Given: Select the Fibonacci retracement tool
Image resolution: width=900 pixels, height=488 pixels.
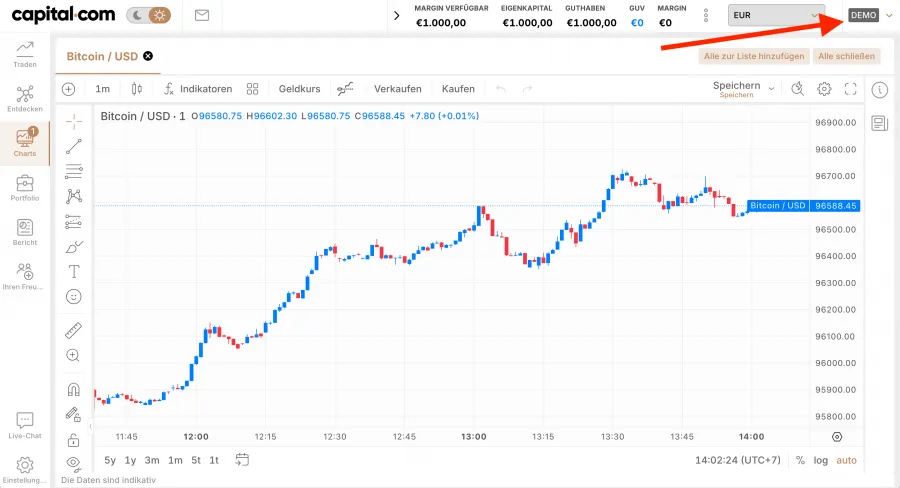Looking at the screenshot, I should tap(73, 171).
